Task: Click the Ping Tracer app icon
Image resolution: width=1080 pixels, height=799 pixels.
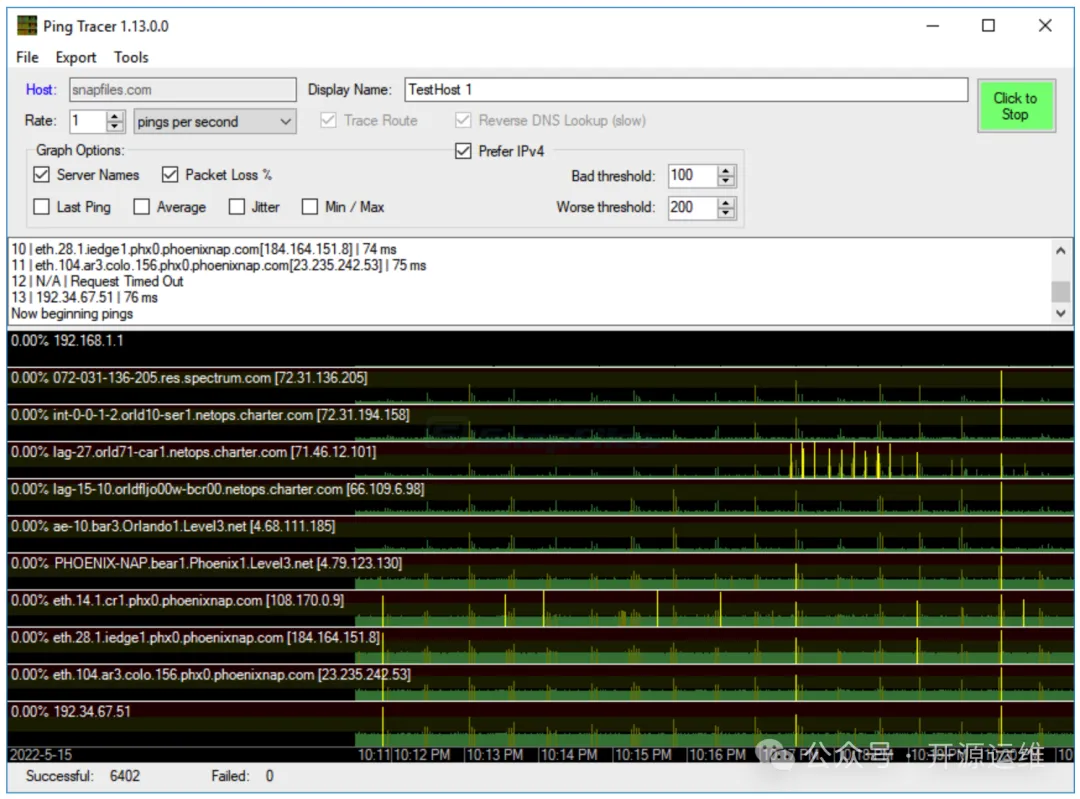Action: click(27, 26)
